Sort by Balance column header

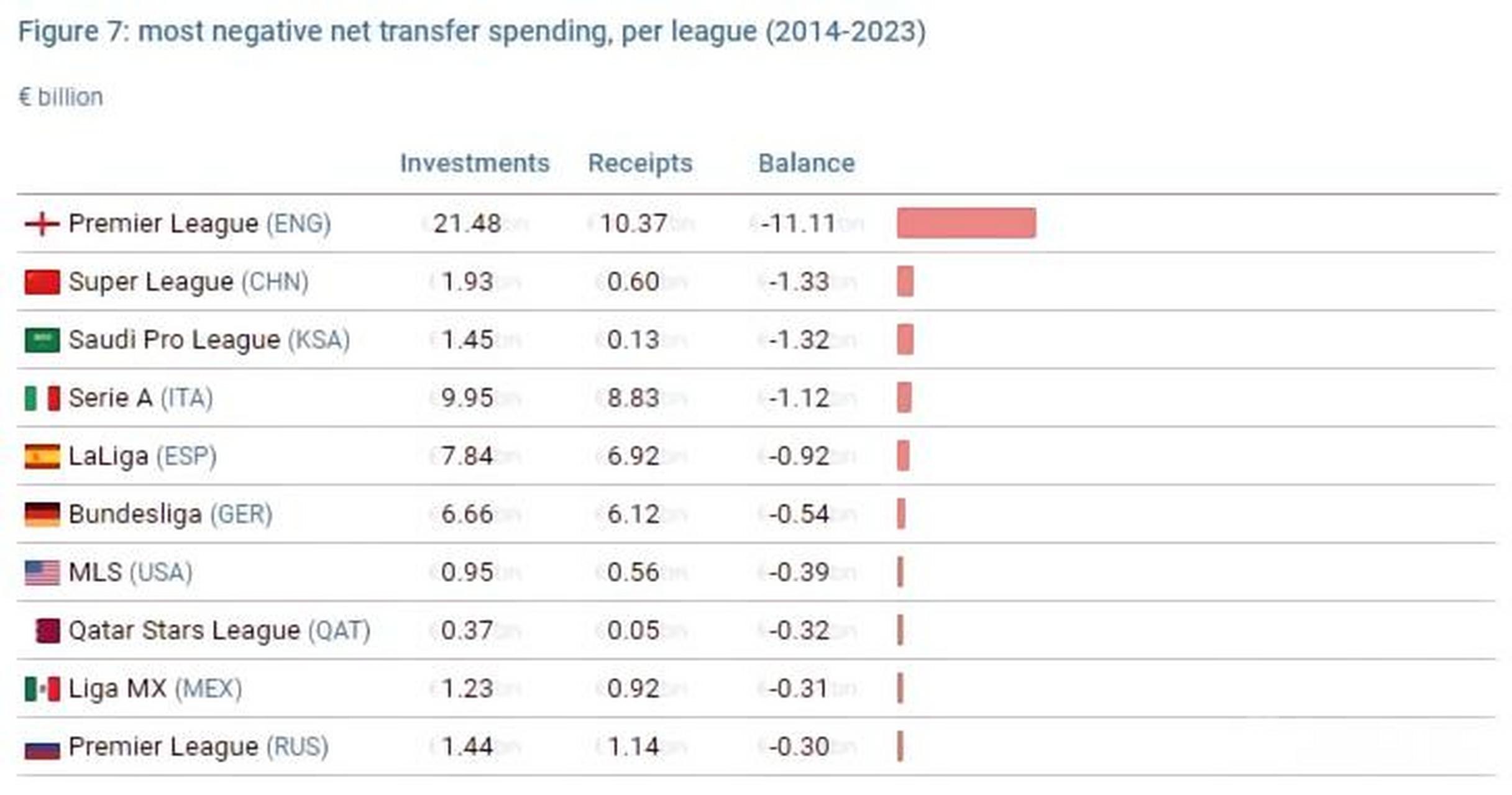click(806, 163)
